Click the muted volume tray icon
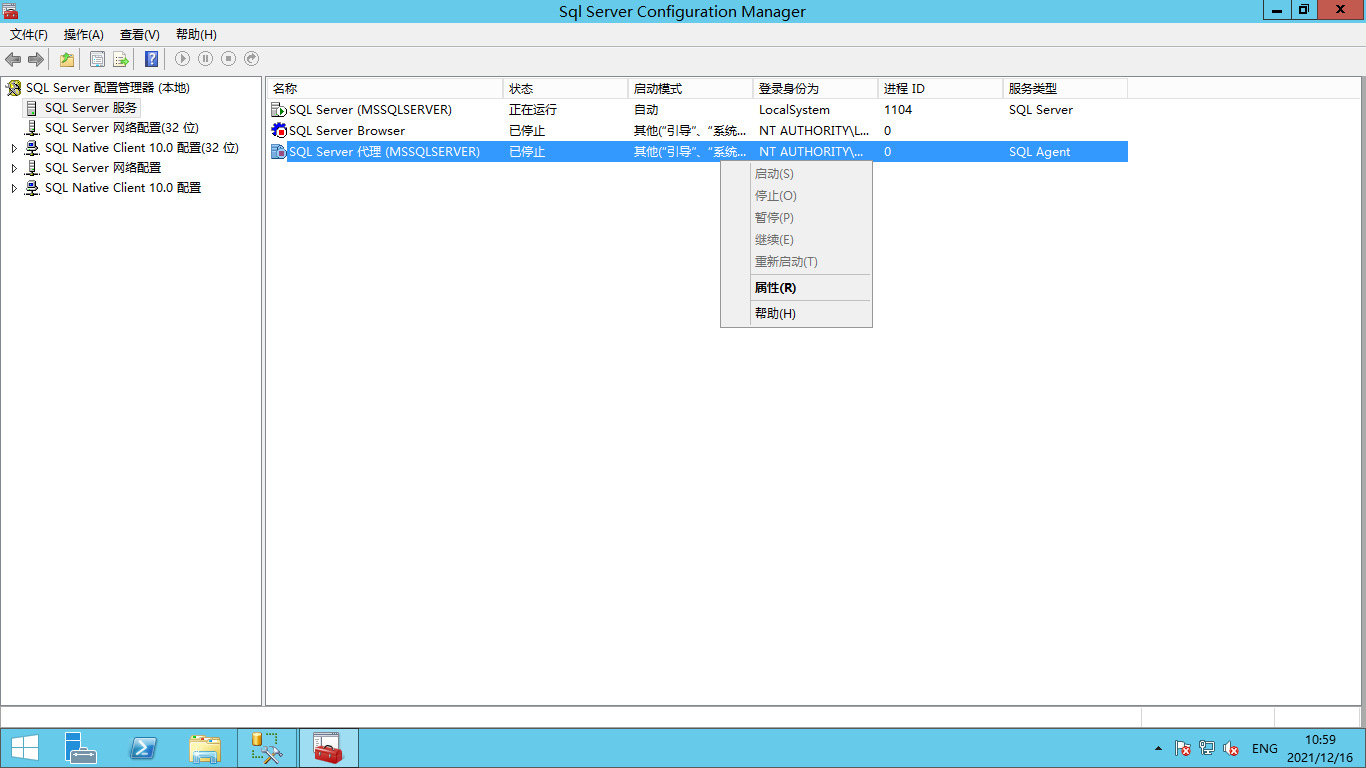Viewport: 1366px width, 768px height. [1232, 748]
